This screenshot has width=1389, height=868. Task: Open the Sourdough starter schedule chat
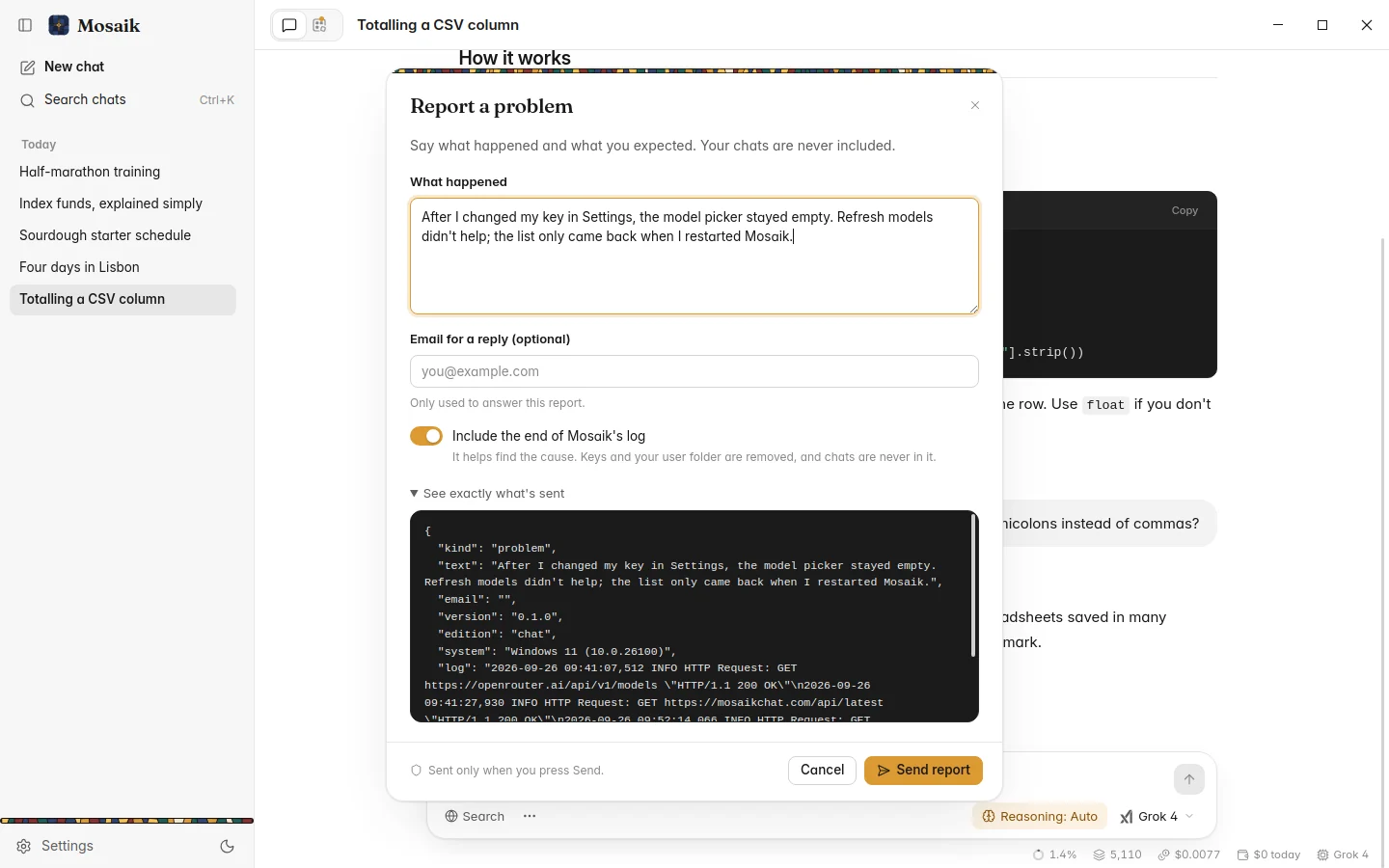123,235
